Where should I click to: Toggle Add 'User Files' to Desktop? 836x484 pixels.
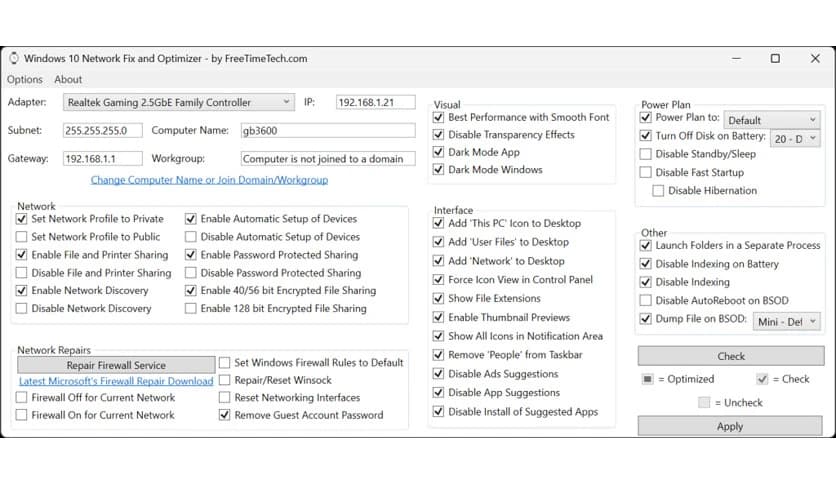click(439, 242)
